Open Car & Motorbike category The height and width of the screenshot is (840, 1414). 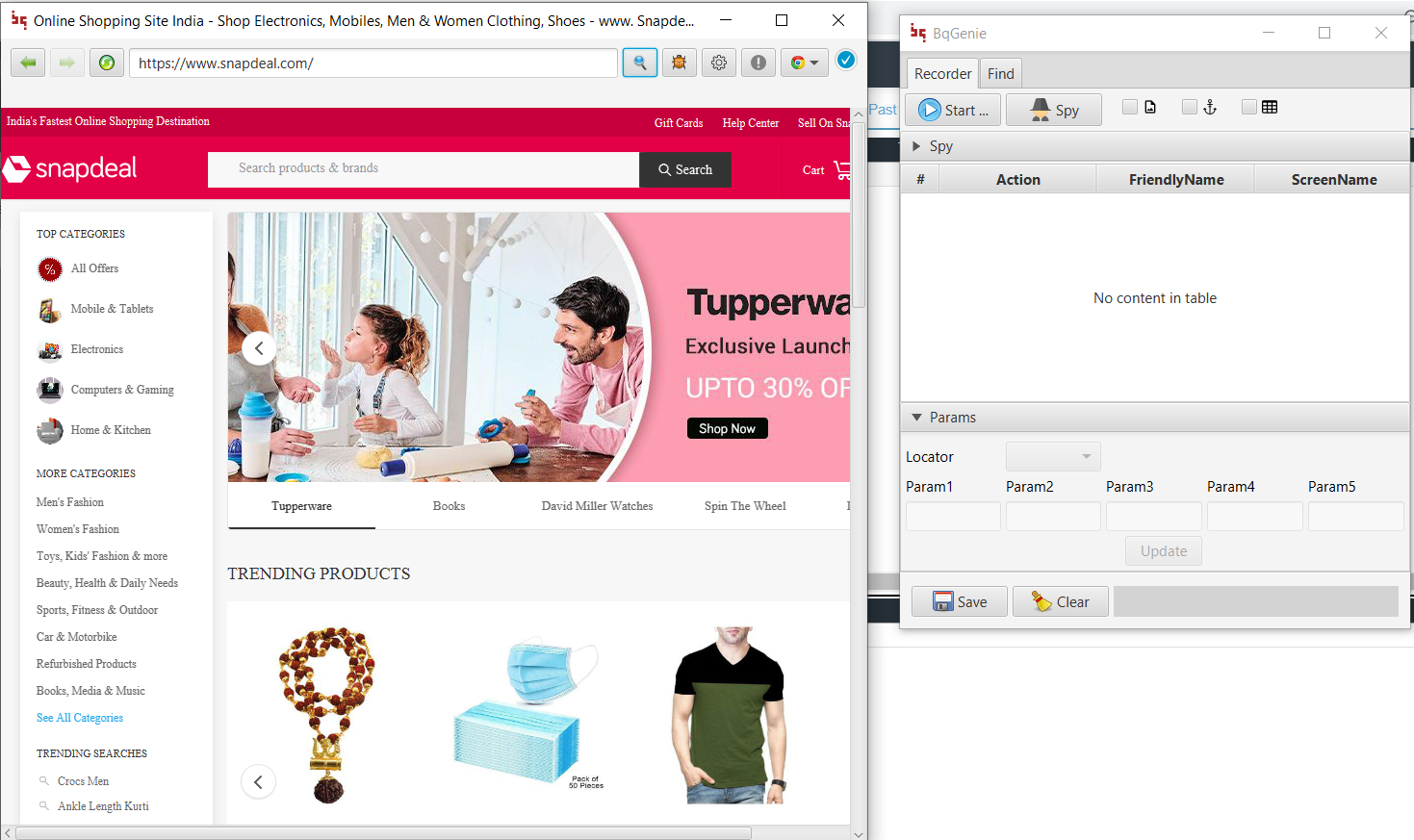[x=76, y=637]
